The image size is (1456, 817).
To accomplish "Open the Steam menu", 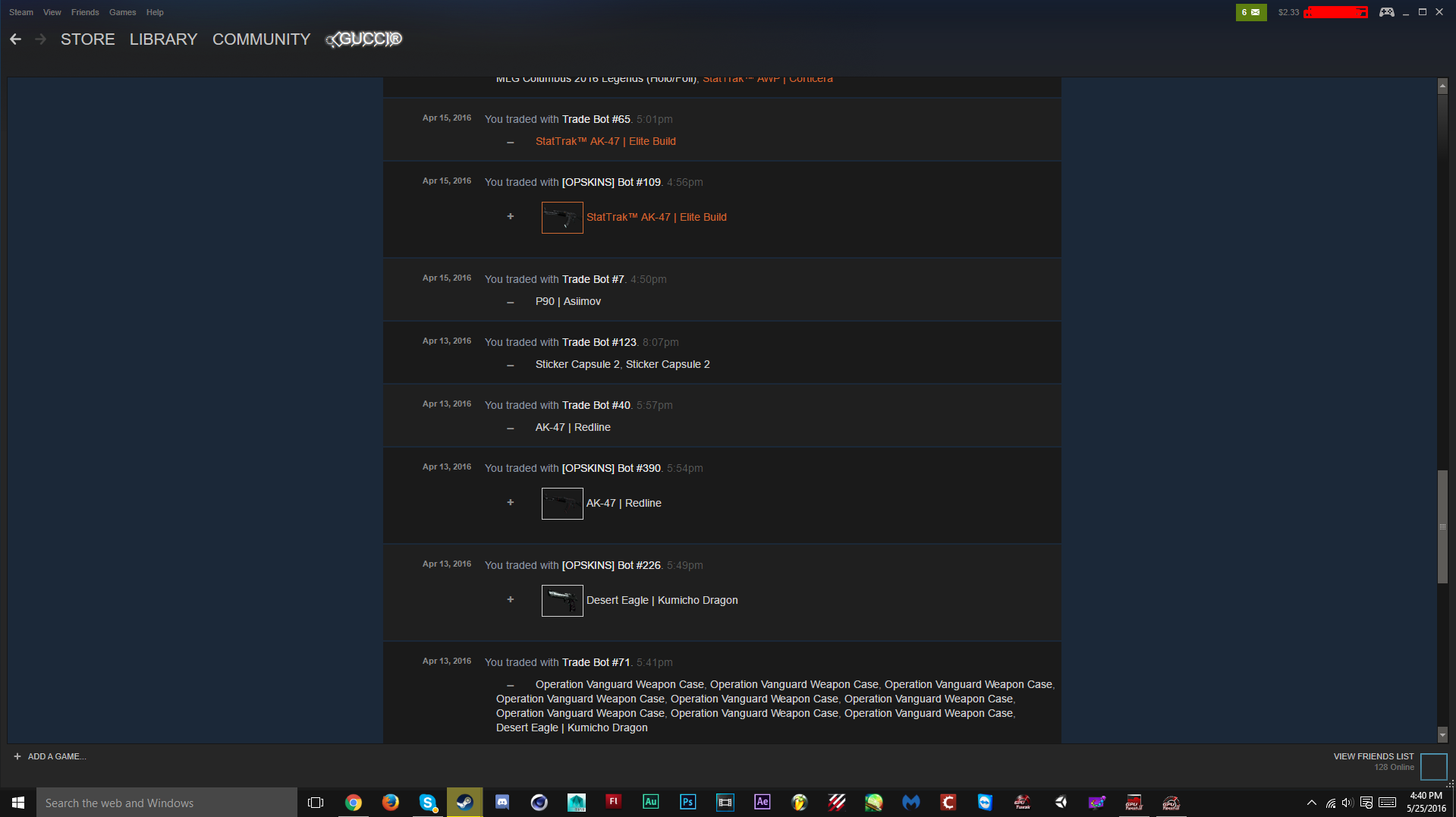I will click(x=20, y=12).
